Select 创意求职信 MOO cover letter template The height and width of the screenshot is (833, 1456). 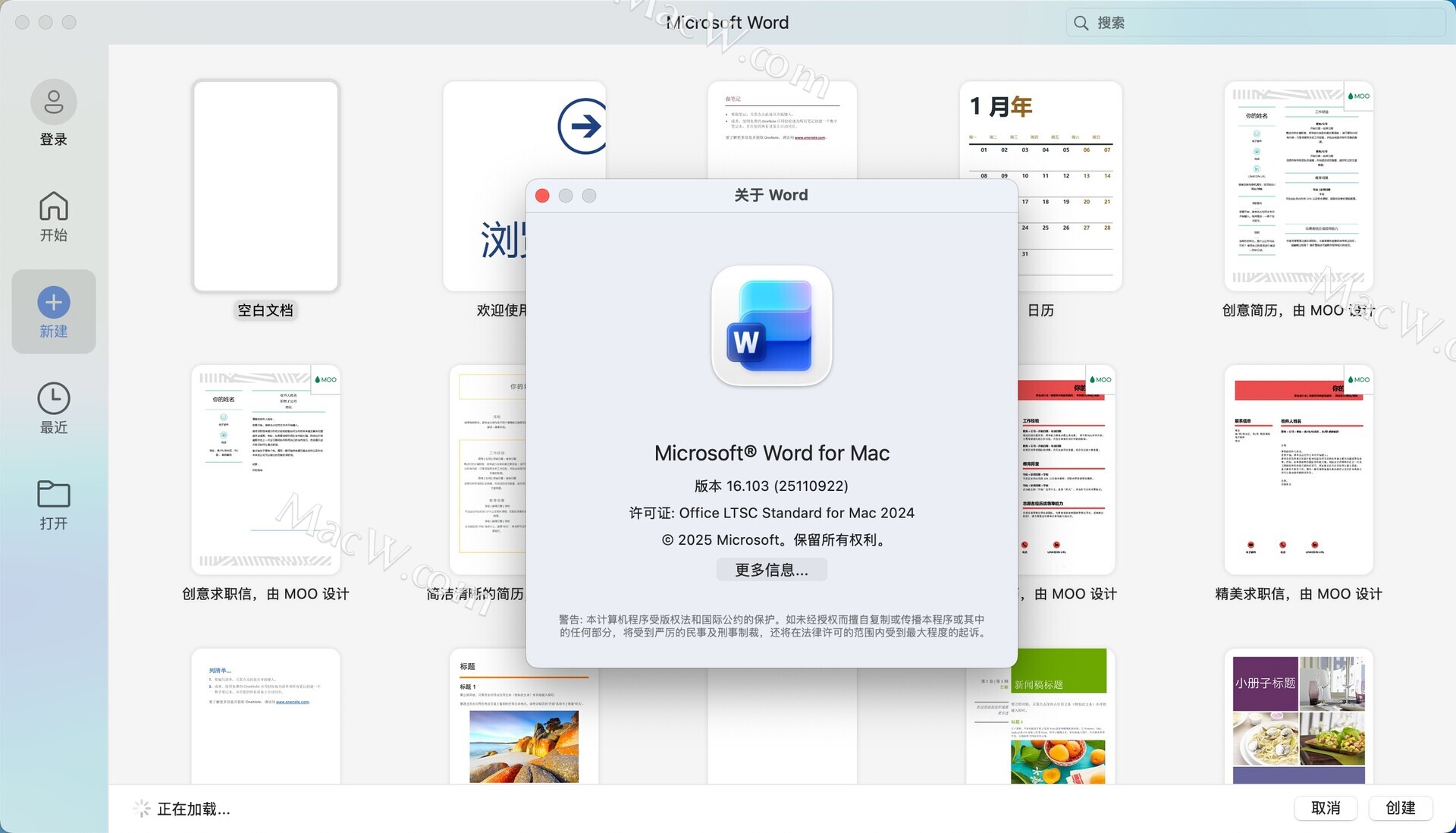pos(265,469)
